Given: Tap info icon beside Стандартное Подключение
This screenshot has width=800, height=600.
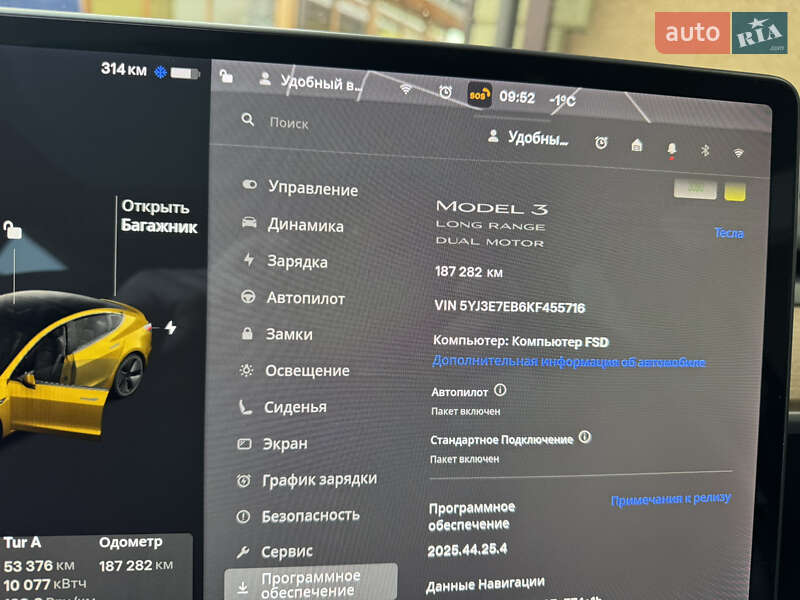Looking at the screenshot, I should [585, 438].
